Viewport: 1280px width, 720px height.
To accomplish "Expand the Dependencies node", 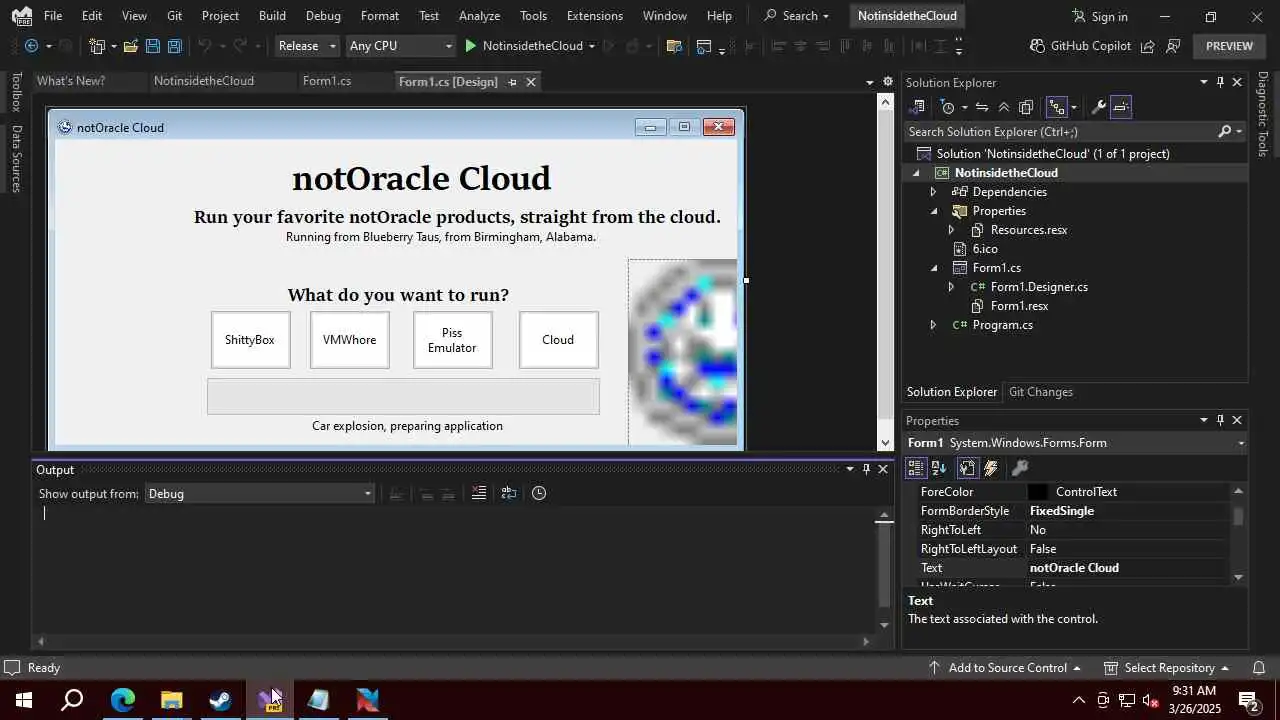I will pos(934,192).
